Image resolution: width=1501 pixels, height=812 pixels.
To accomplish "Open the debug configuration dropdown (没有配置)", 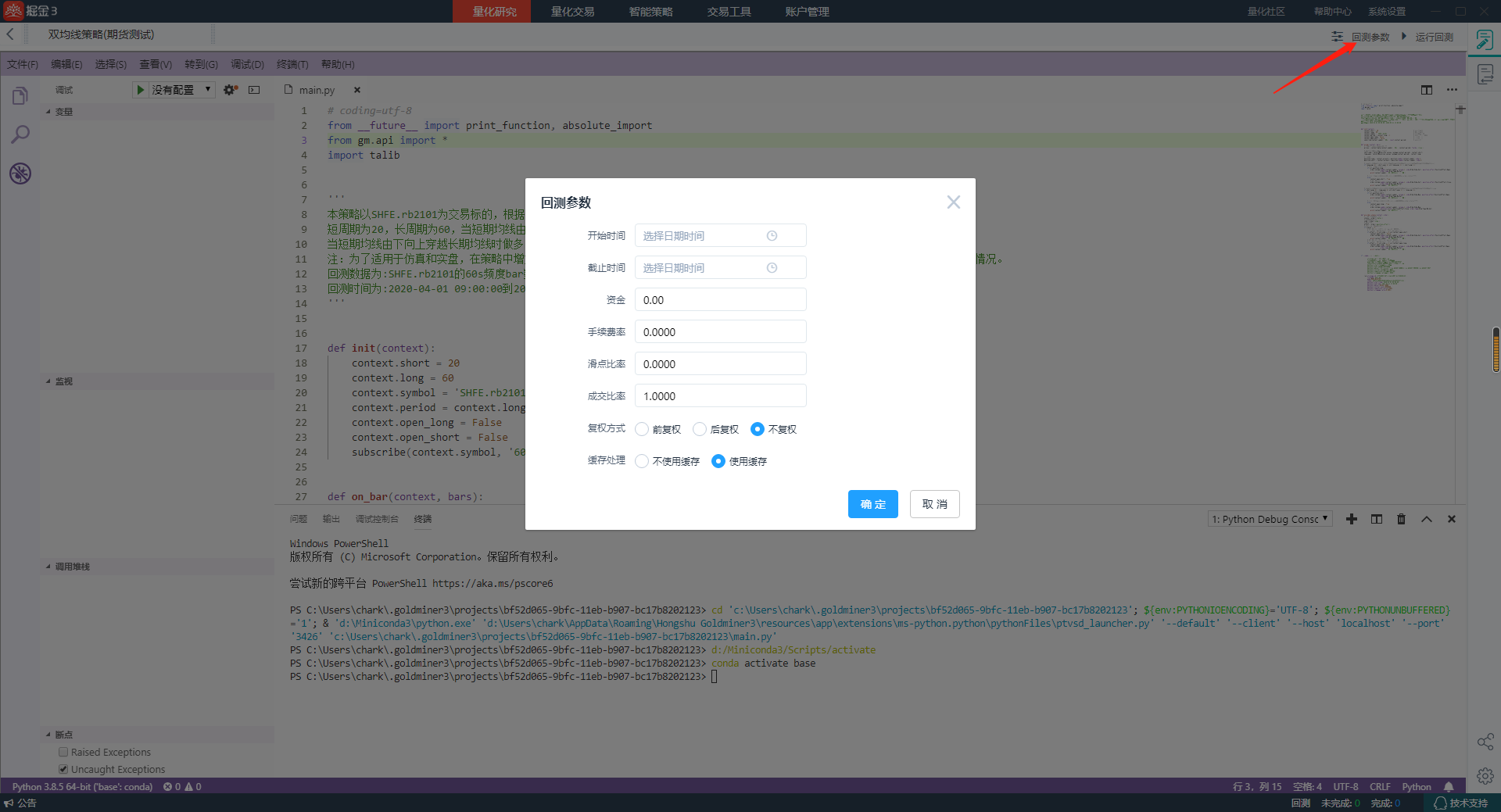I will click(182, 90).
